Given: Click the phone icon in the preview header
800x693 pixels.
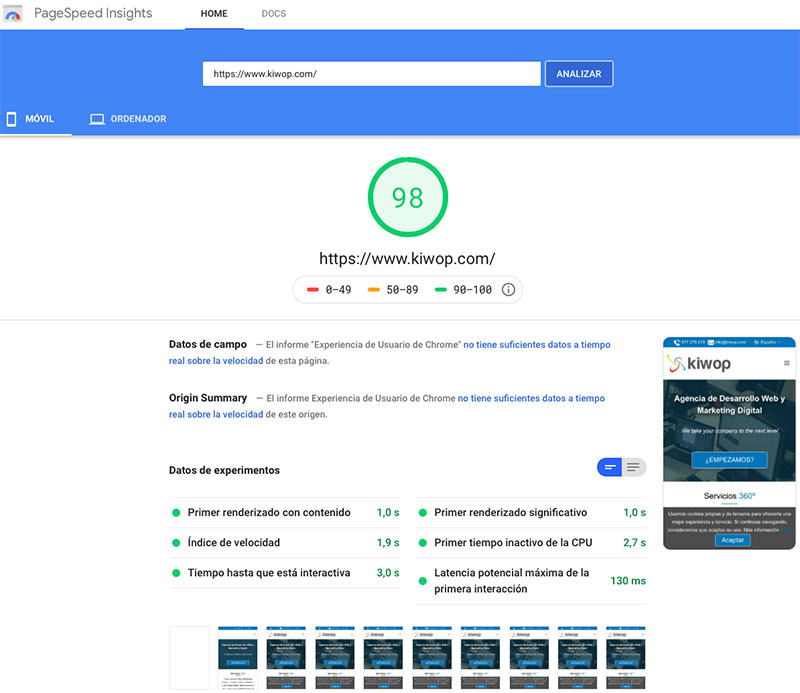Looking at the screenshot, I should pyautogui.click(x=677, y=341).
